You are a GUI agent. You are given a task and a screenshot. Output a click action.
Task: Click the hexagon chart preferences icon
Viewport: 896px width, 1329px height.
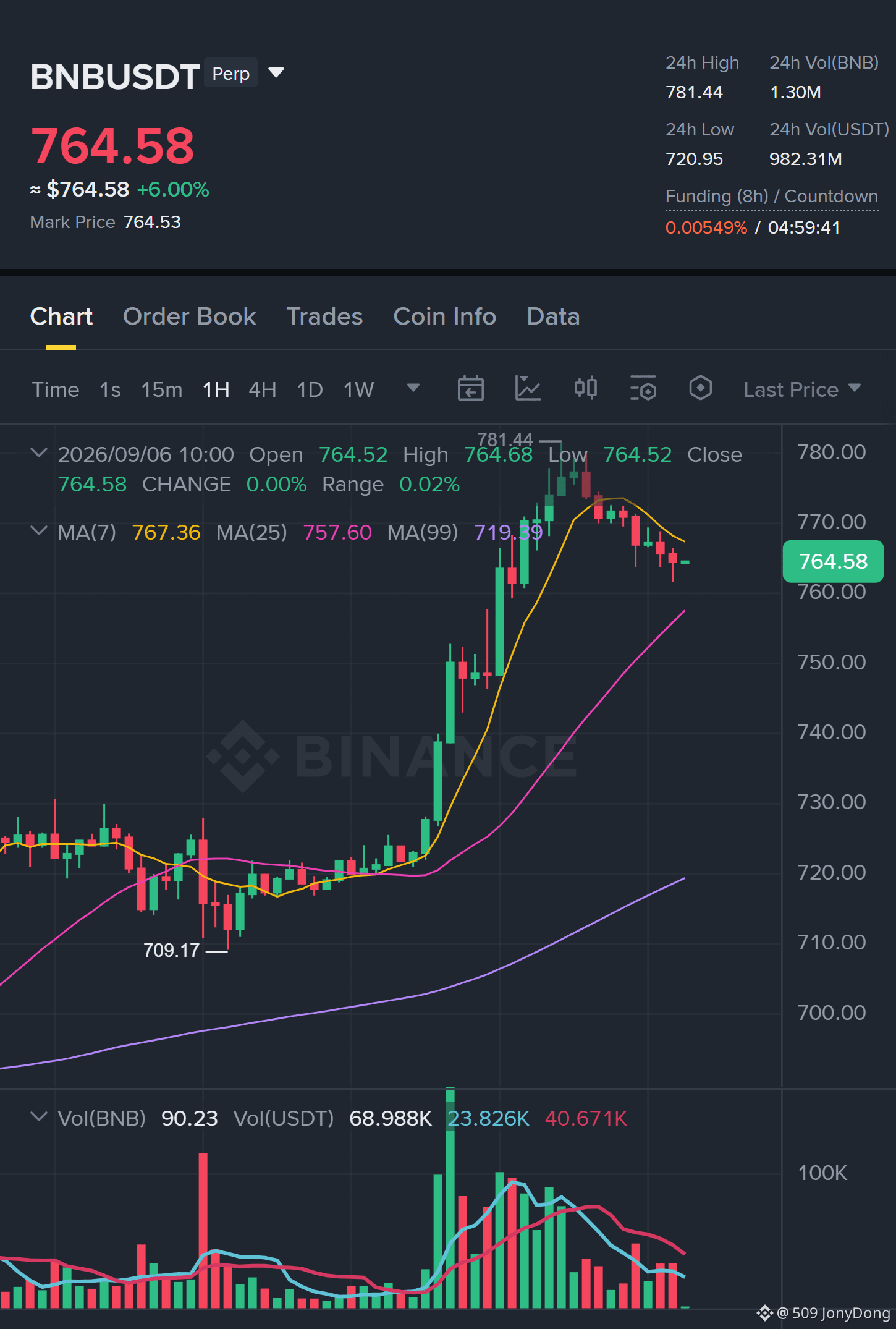[x=700, y=388]
